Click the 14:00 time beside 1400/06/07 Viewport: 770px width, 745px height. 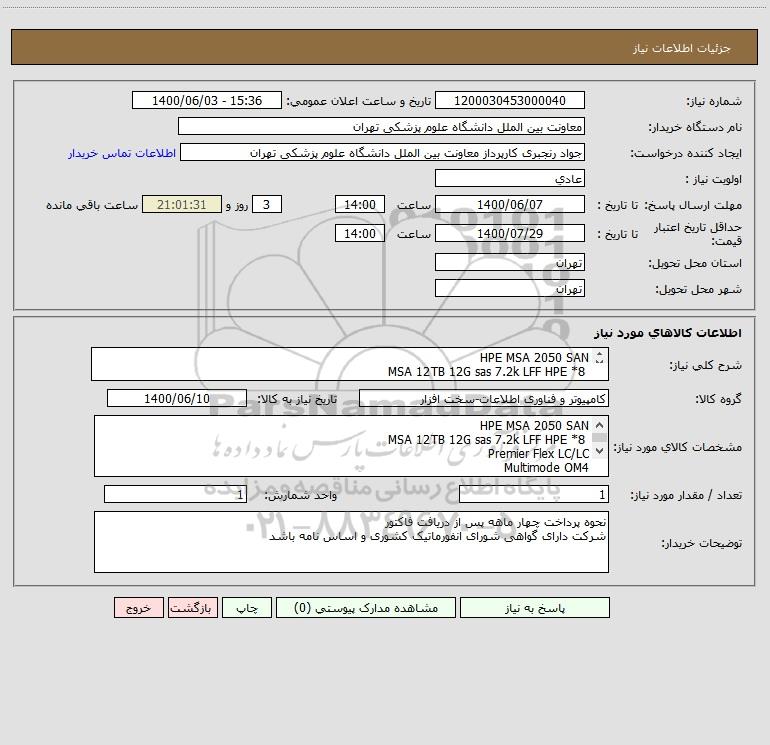coord(359,204)
